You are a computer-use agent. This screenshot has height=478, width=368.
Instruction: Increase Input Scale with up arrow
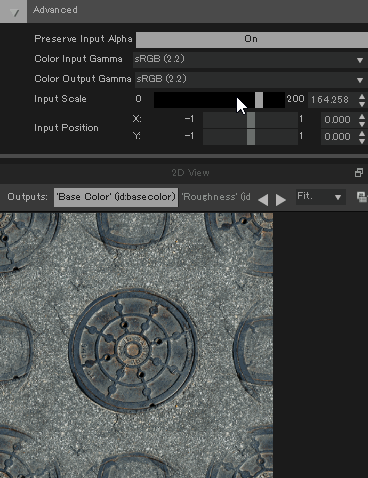pyautogui.click(x=362, y=96)
